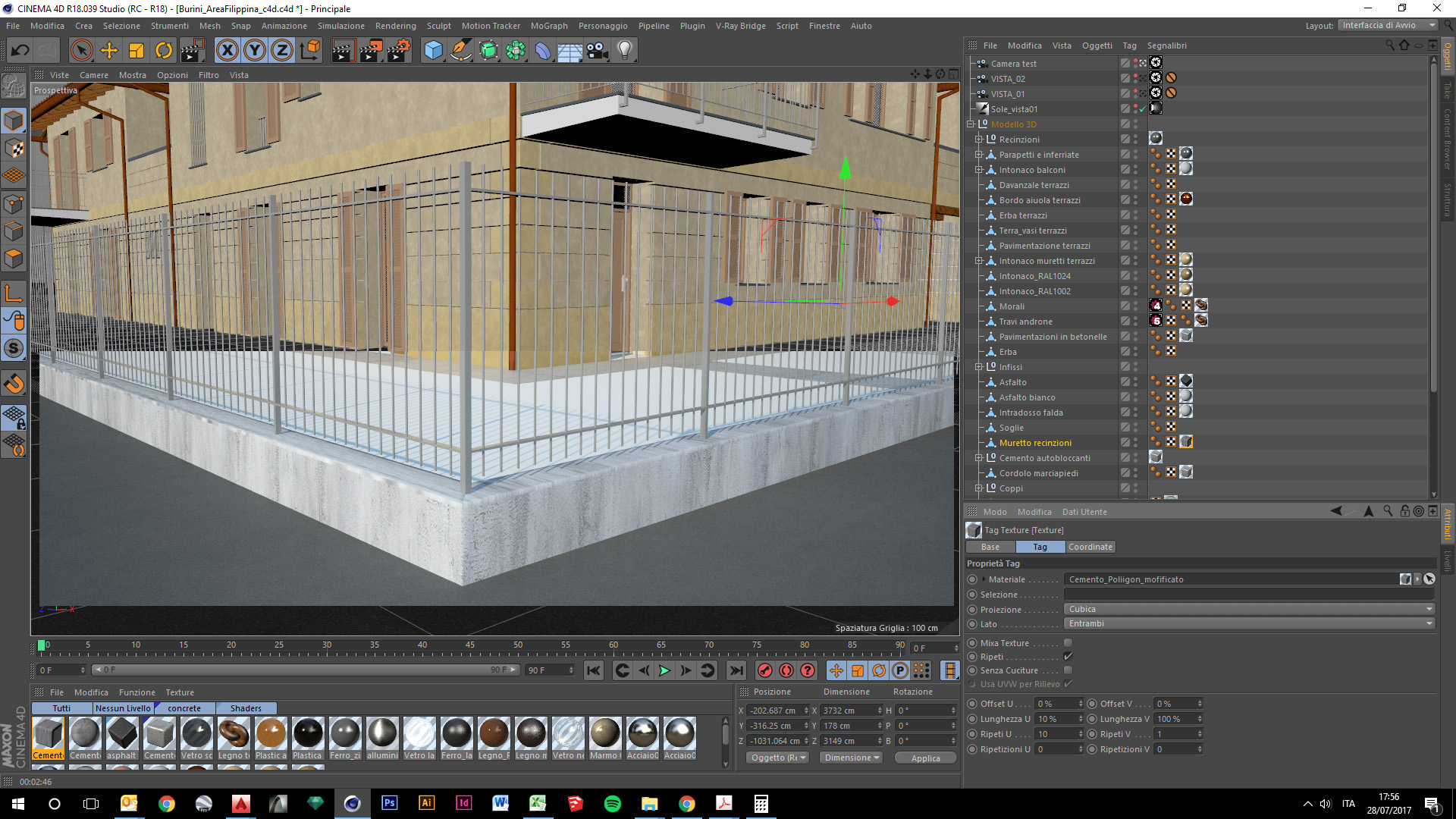1456x819 pixels.
Task: Select the Rotate tool in top toolbar
Action: pos(164,51)
